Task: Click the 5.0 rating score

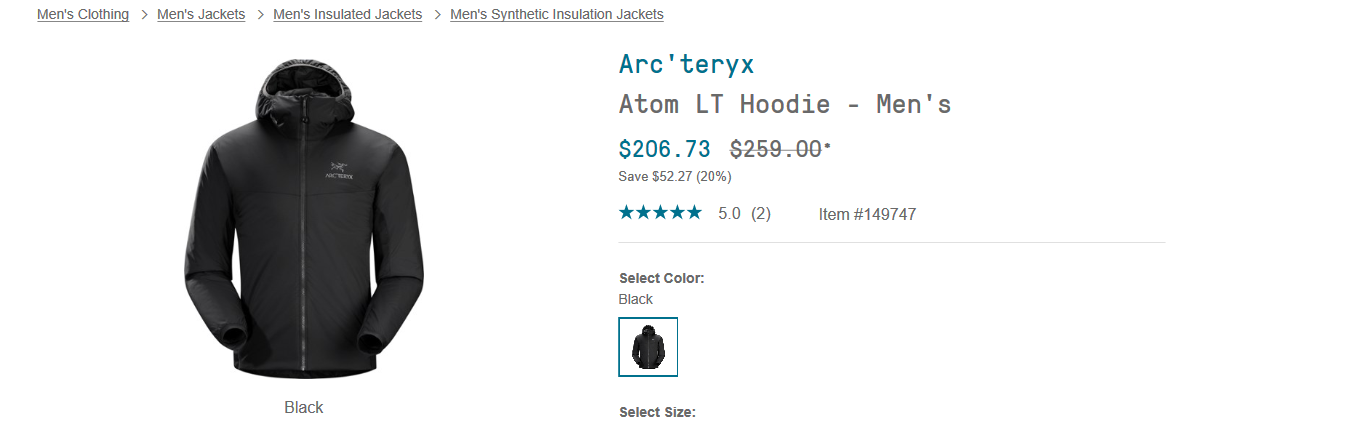Action: [729, 214]
